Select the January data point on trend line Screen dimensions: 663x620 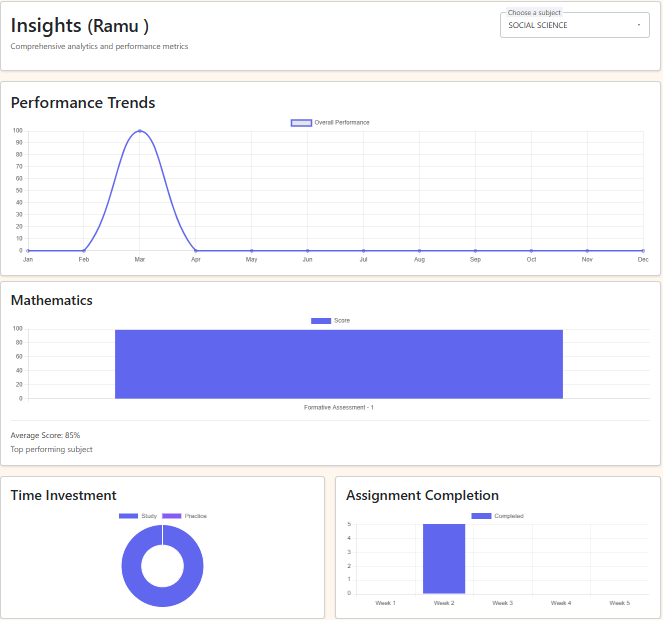point(28,250)
